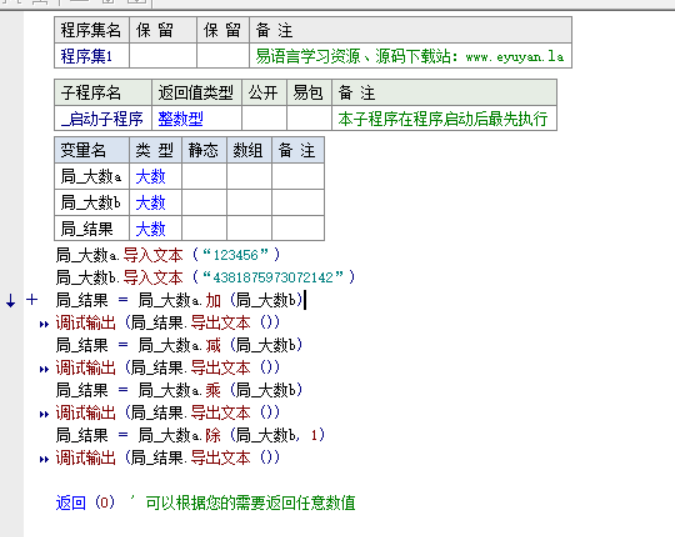Screen dimensions: 675x537
Task: Click 导入文本 on the 局_大数b line
Action: [153, 277]
